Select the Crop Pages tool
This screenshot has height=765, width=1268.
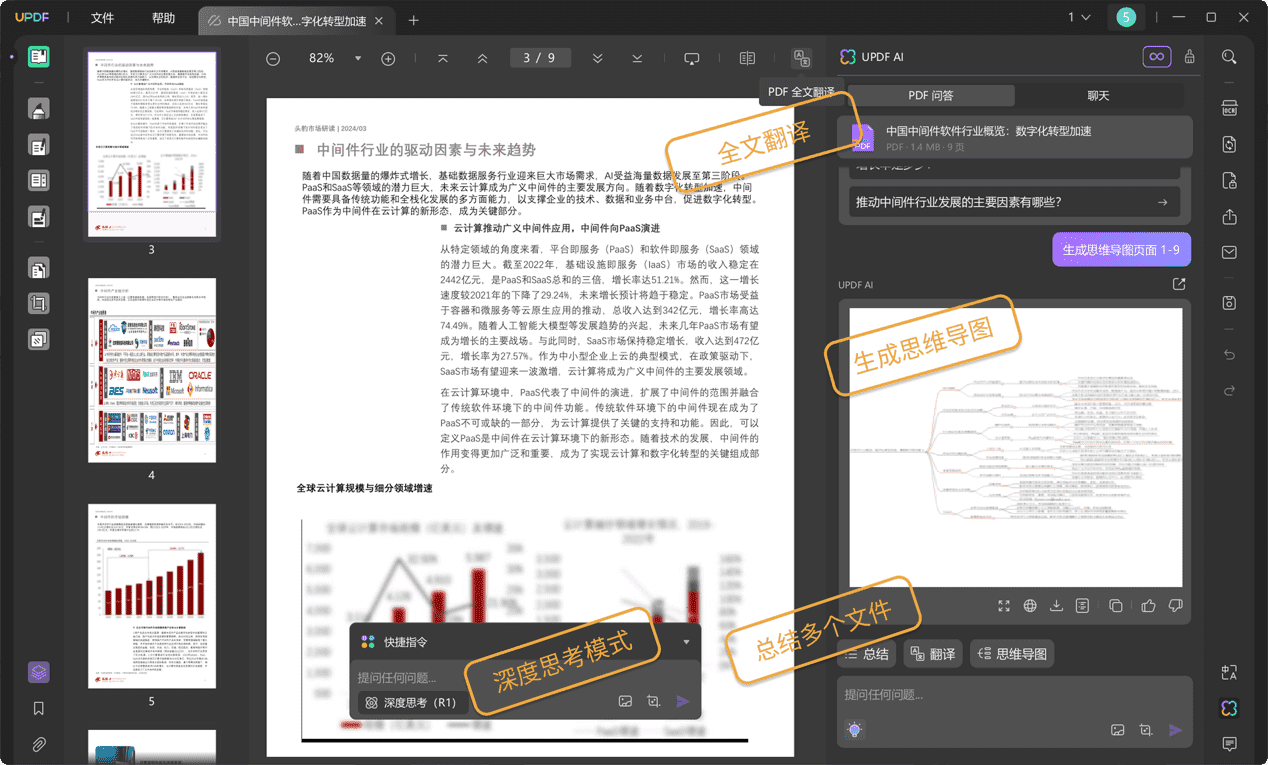pos(39,303)
